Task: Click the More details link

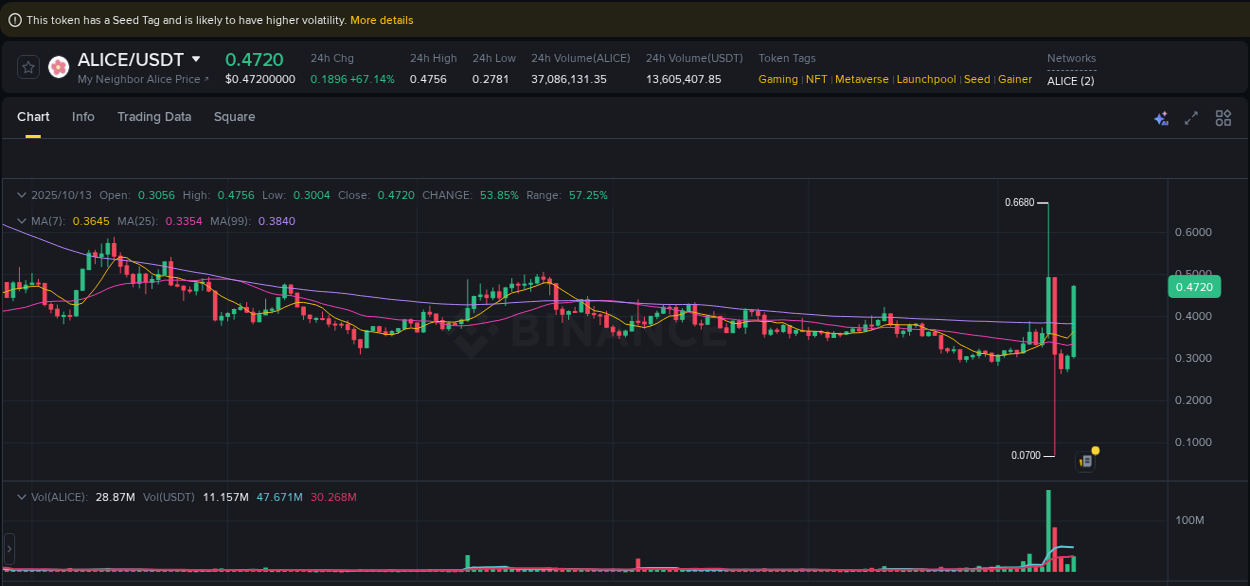Action: click(381, 19)
